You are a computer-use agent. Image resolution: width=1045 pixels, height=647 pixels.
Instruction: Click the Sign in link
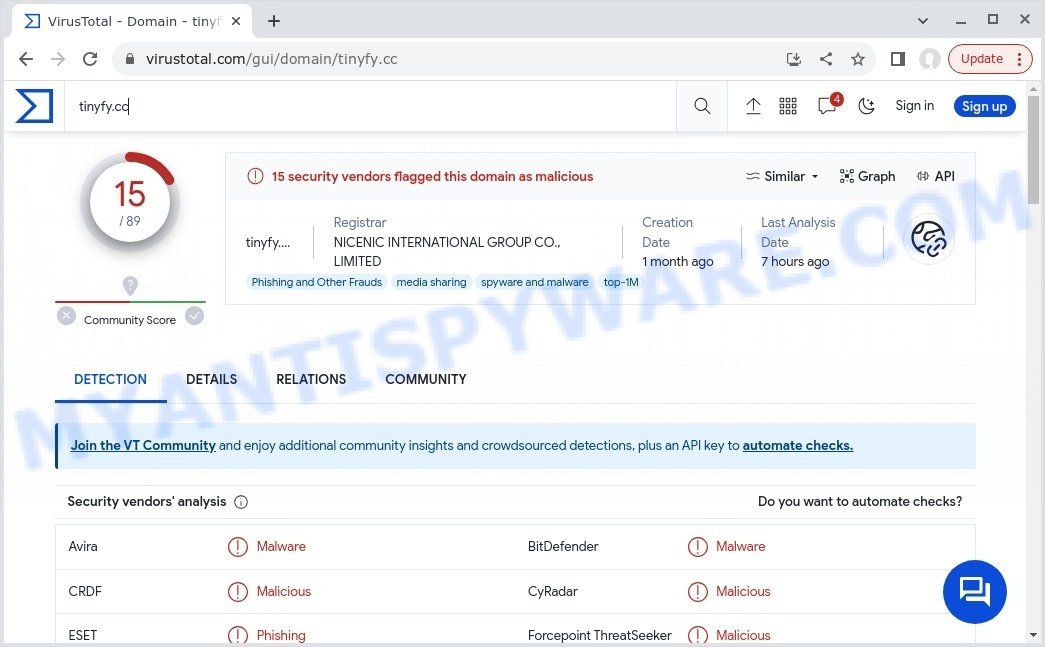914,105
